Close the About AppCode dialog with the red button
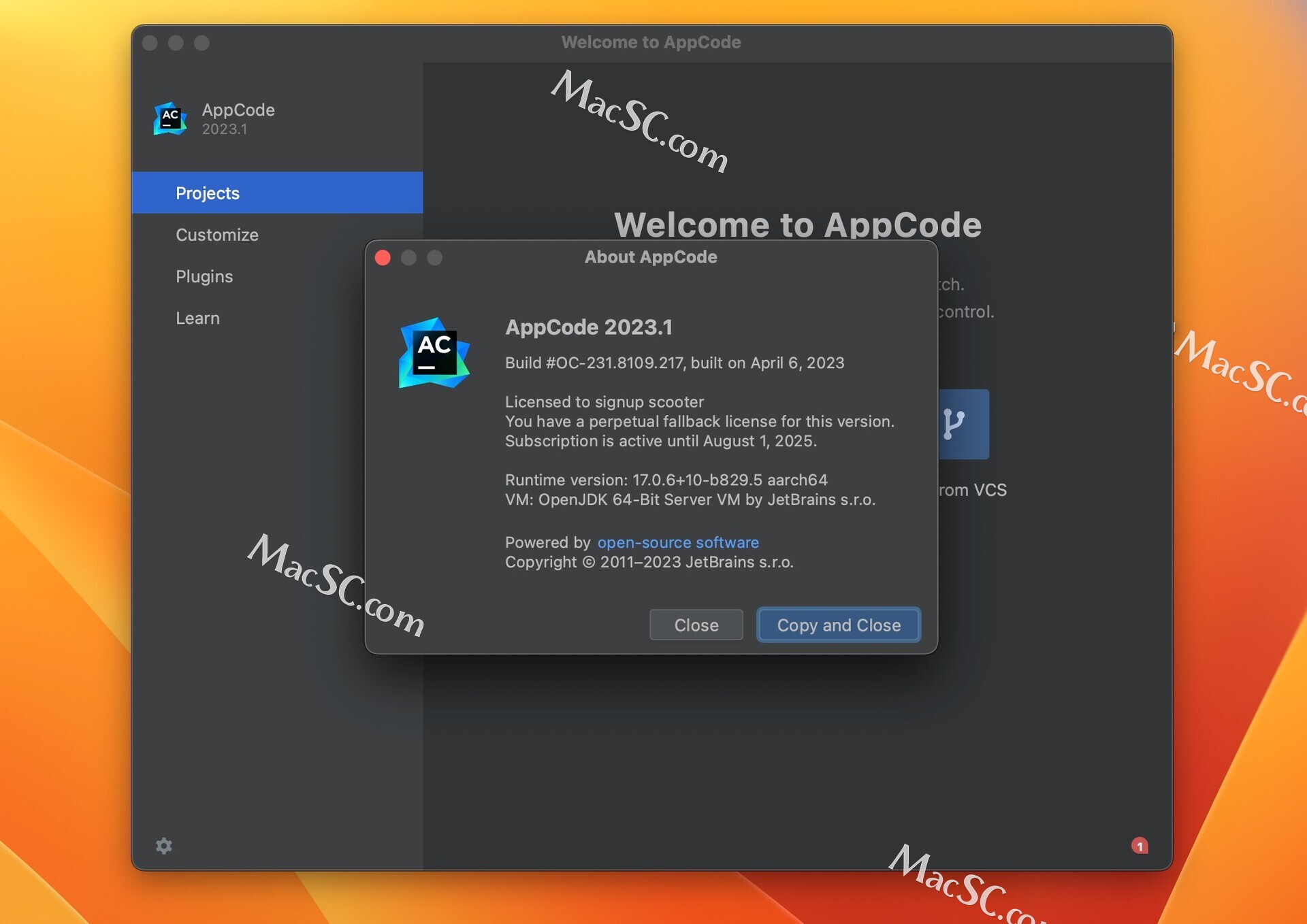This screenshot has height=924, width=1307. [383, 258]
